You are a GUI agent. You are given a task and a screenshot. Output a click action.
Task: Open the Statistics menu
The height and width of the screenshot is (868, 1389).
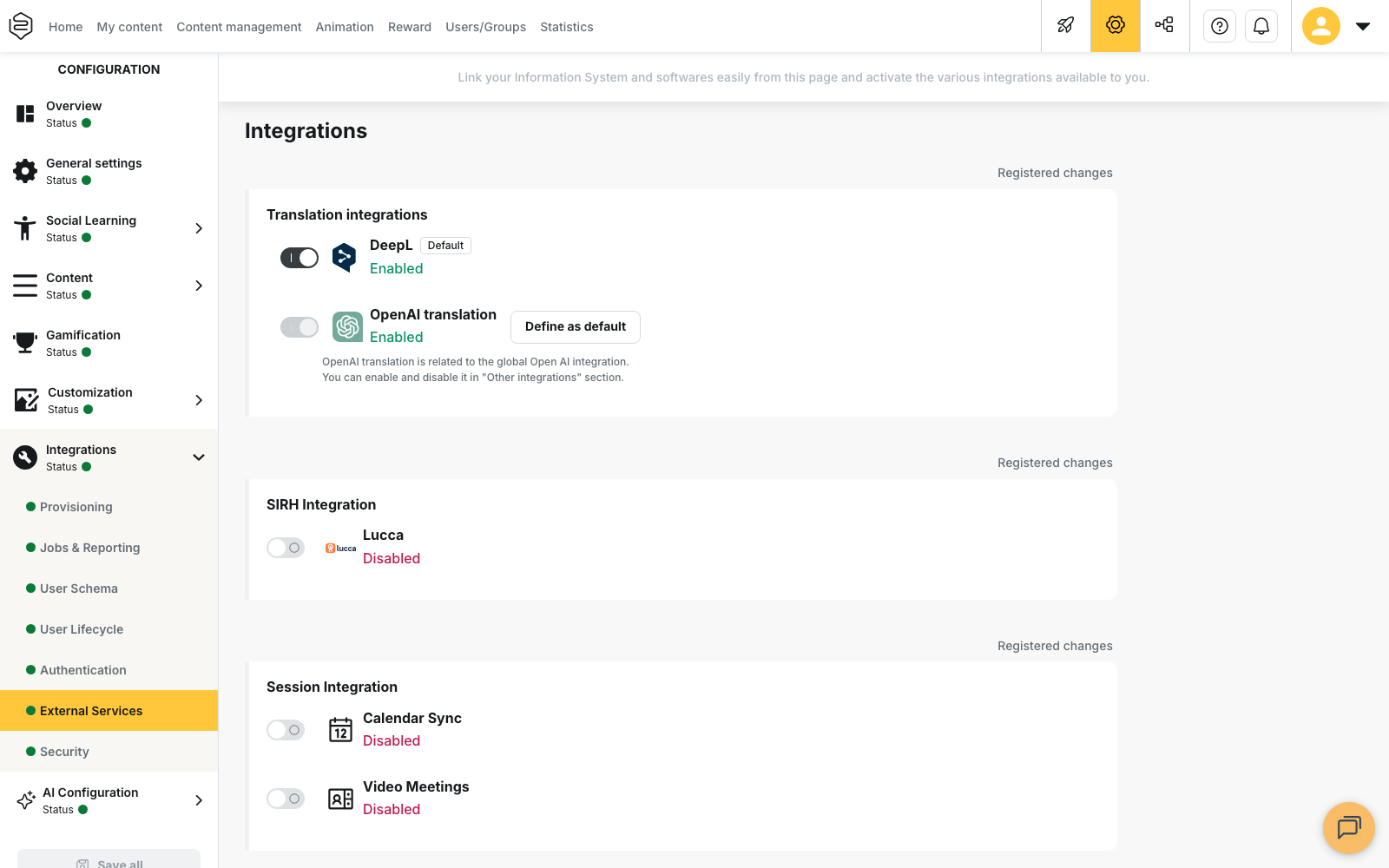(x=567, y=27)
